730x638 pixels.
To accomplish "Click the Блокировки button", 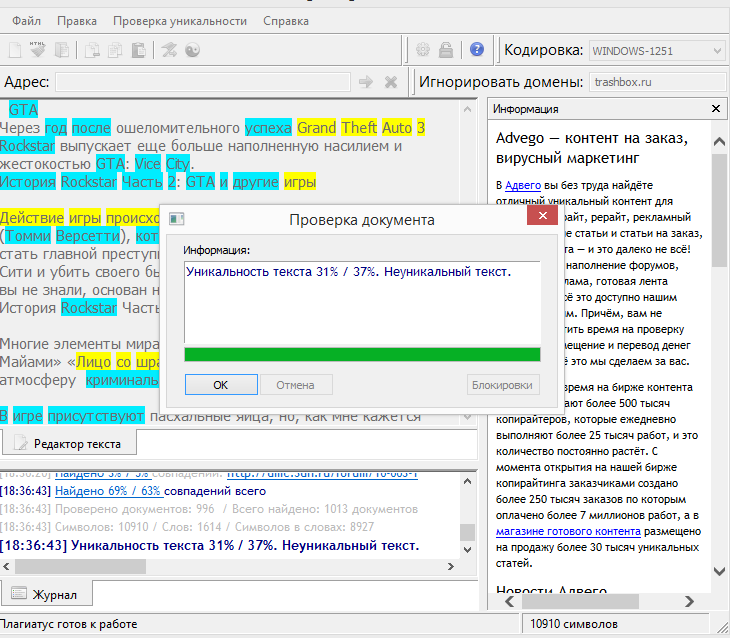I will coord(503,385).
